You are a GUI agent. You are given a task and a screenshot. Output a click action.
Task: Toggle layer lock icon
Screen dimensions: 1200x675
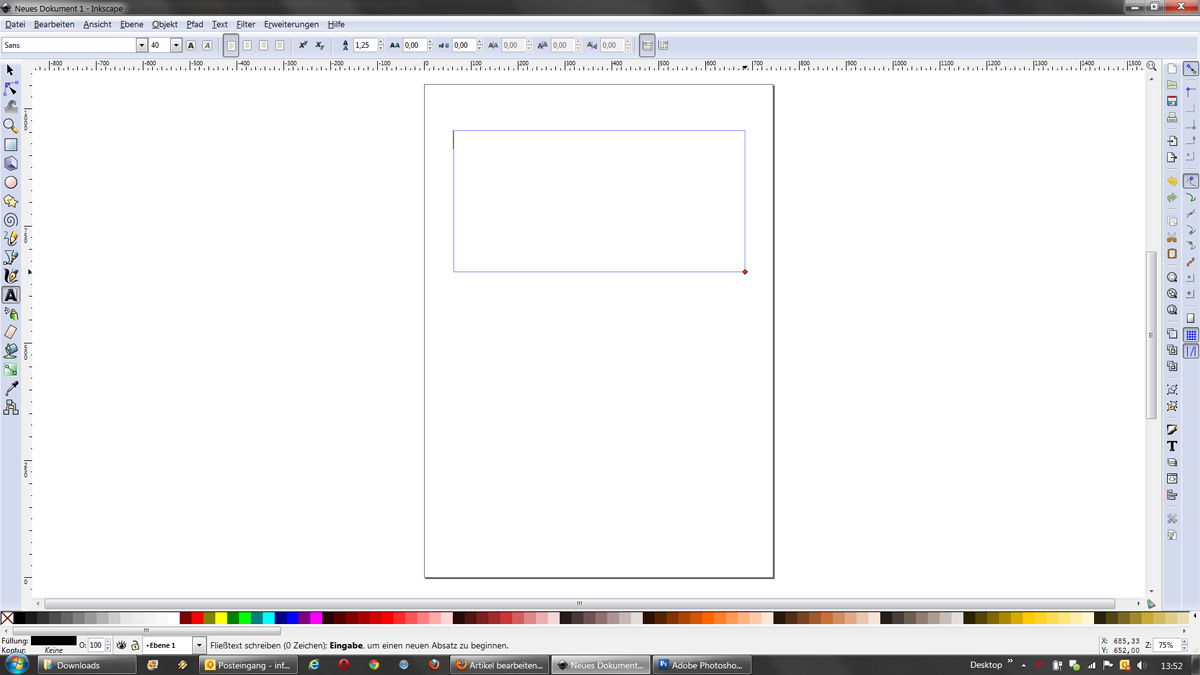[134, 645]
